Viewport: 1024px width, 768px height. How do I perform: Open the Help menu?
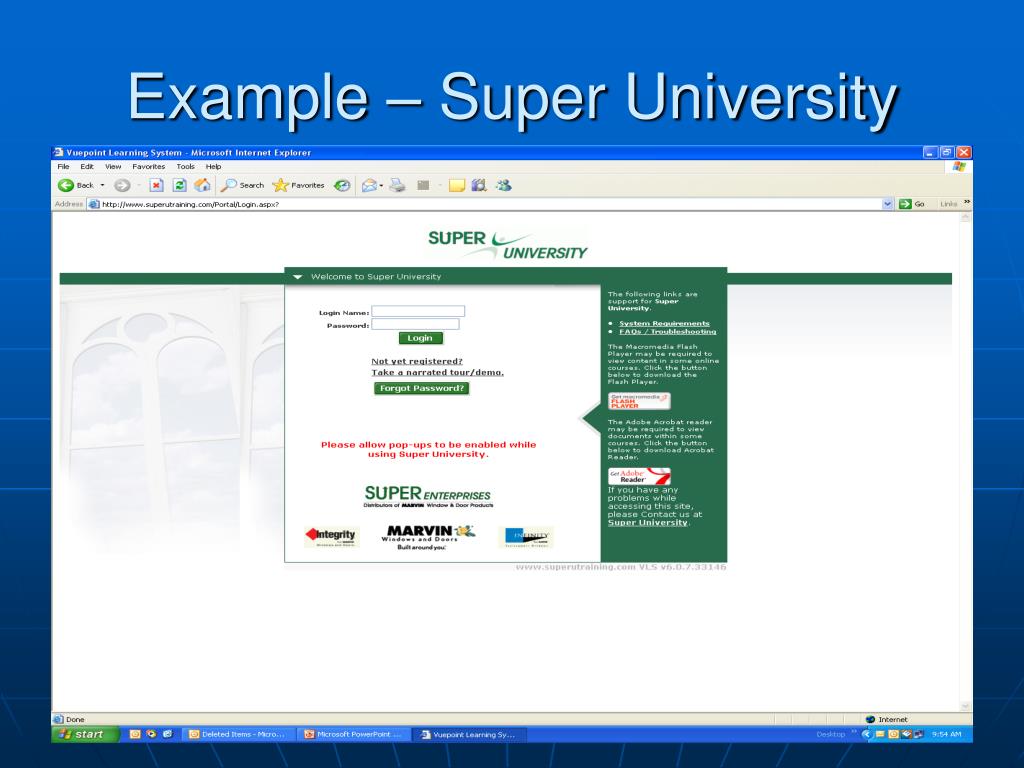214,167
